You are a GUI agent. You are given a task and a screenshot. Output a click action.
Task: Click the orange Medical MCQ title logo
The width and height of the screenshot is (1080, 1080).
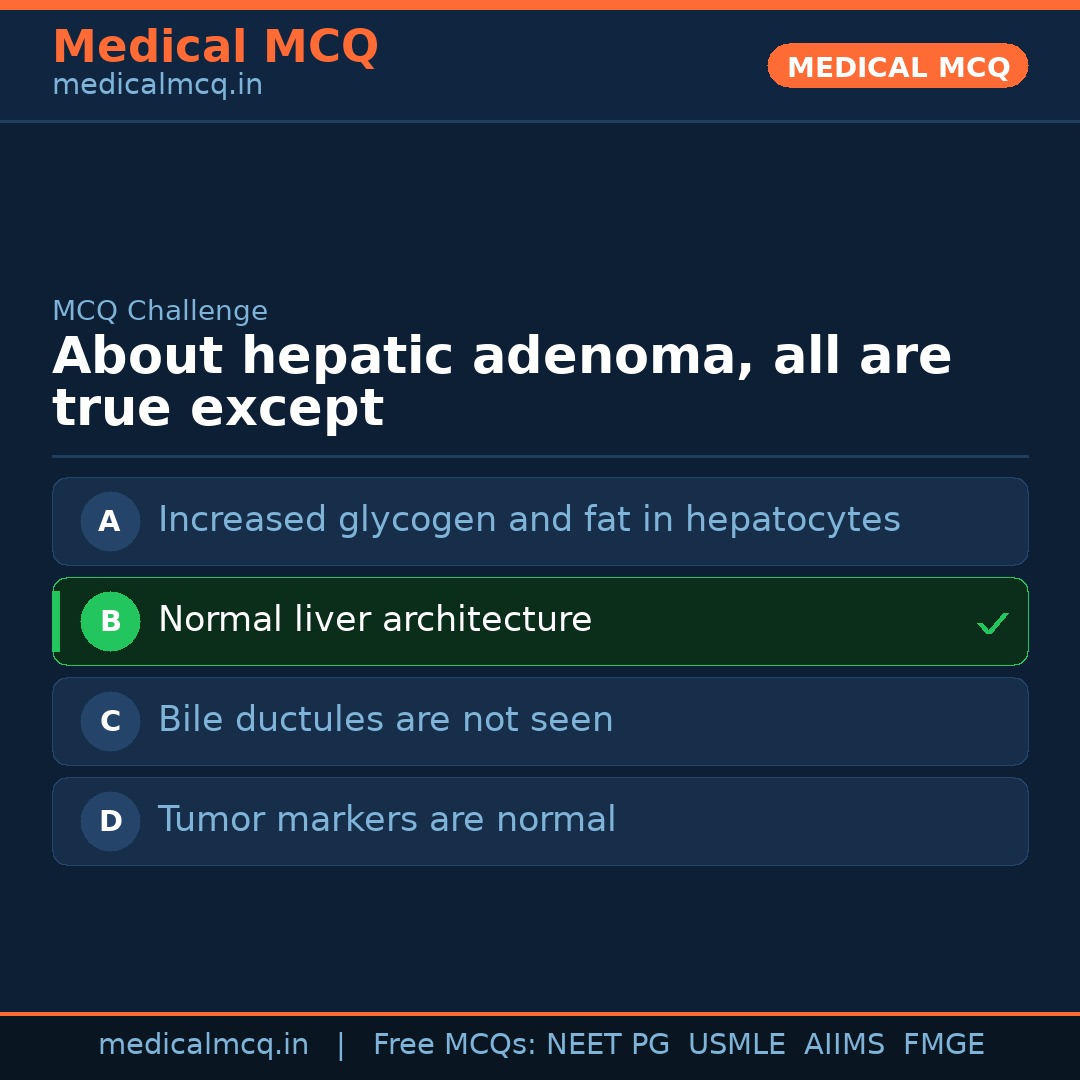pyautogui.click(x=215, y=47)
